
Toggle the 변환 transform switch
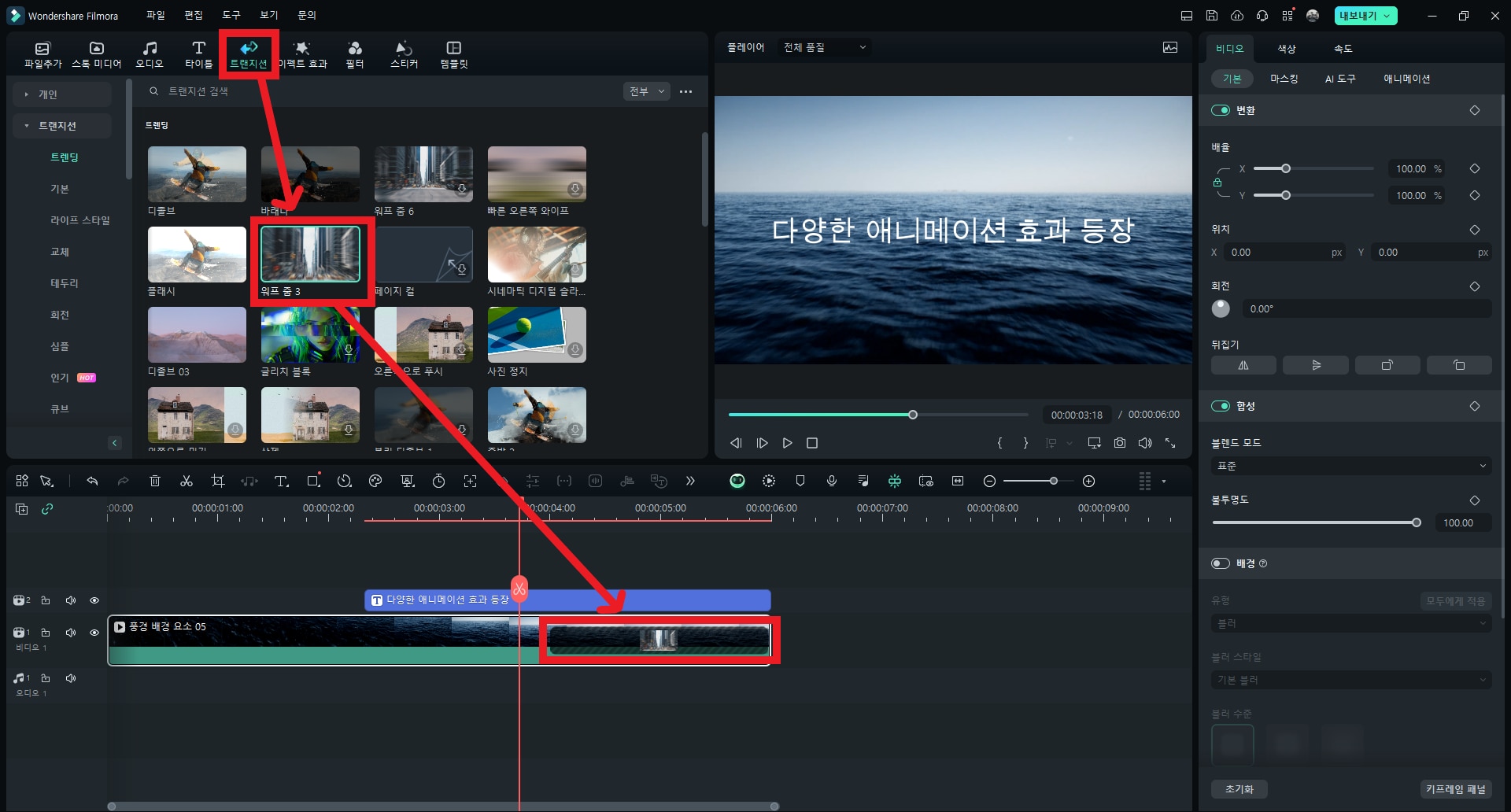[1221, 110]
